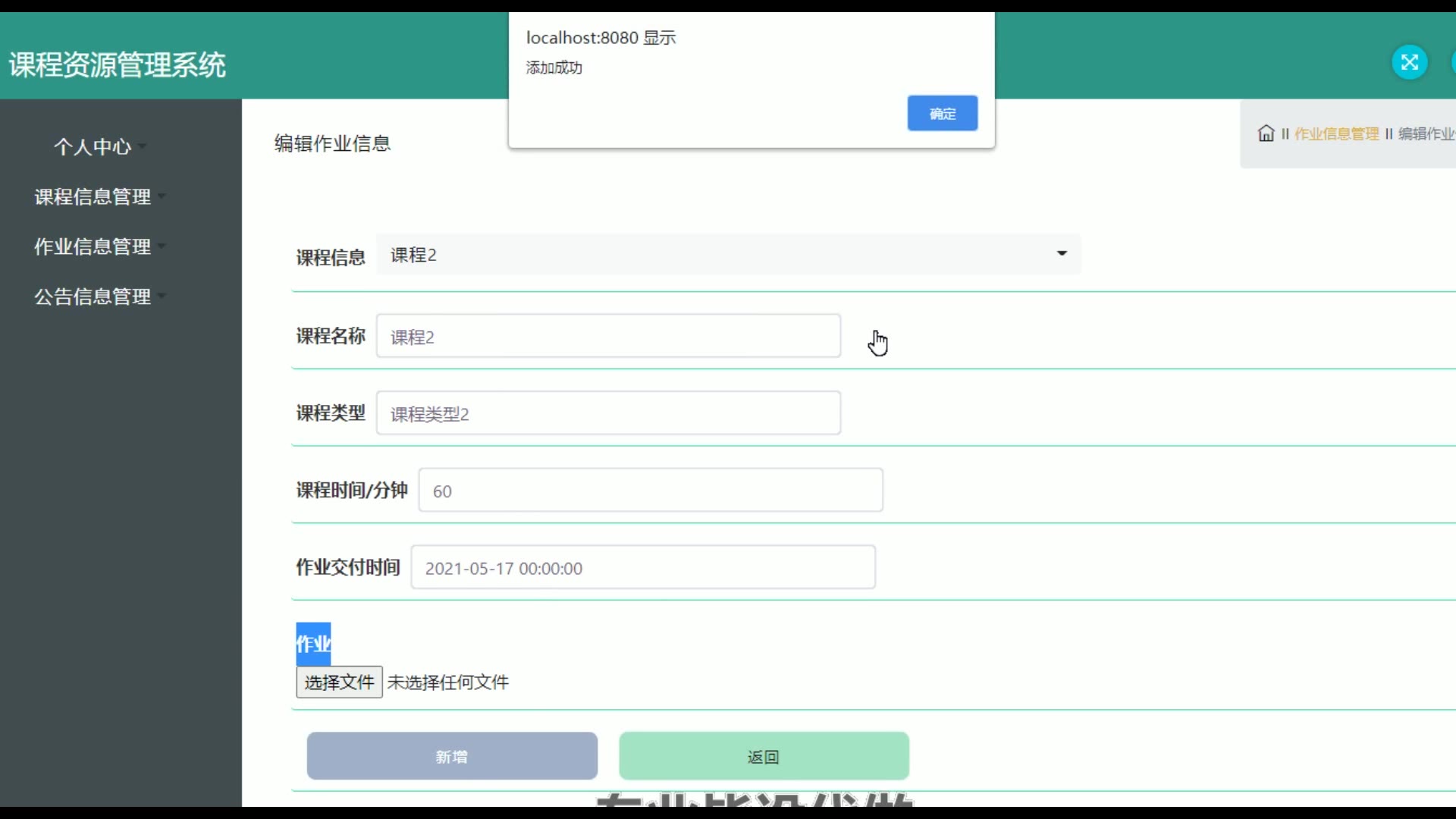This screenshot has width=1456, height=819.
Task: Click the home icon in breadcrumb
Action: click(x=1266, y=134)
